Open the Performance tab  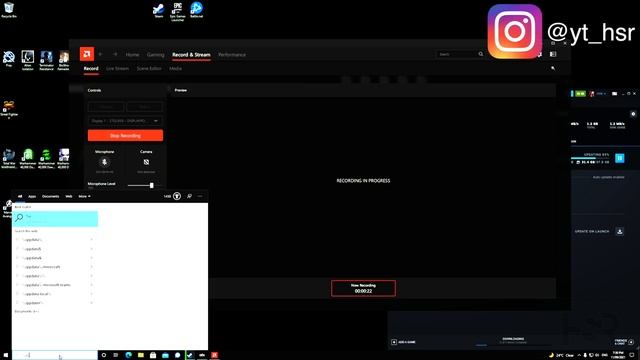pyautogui.click(x=232, y=55)
